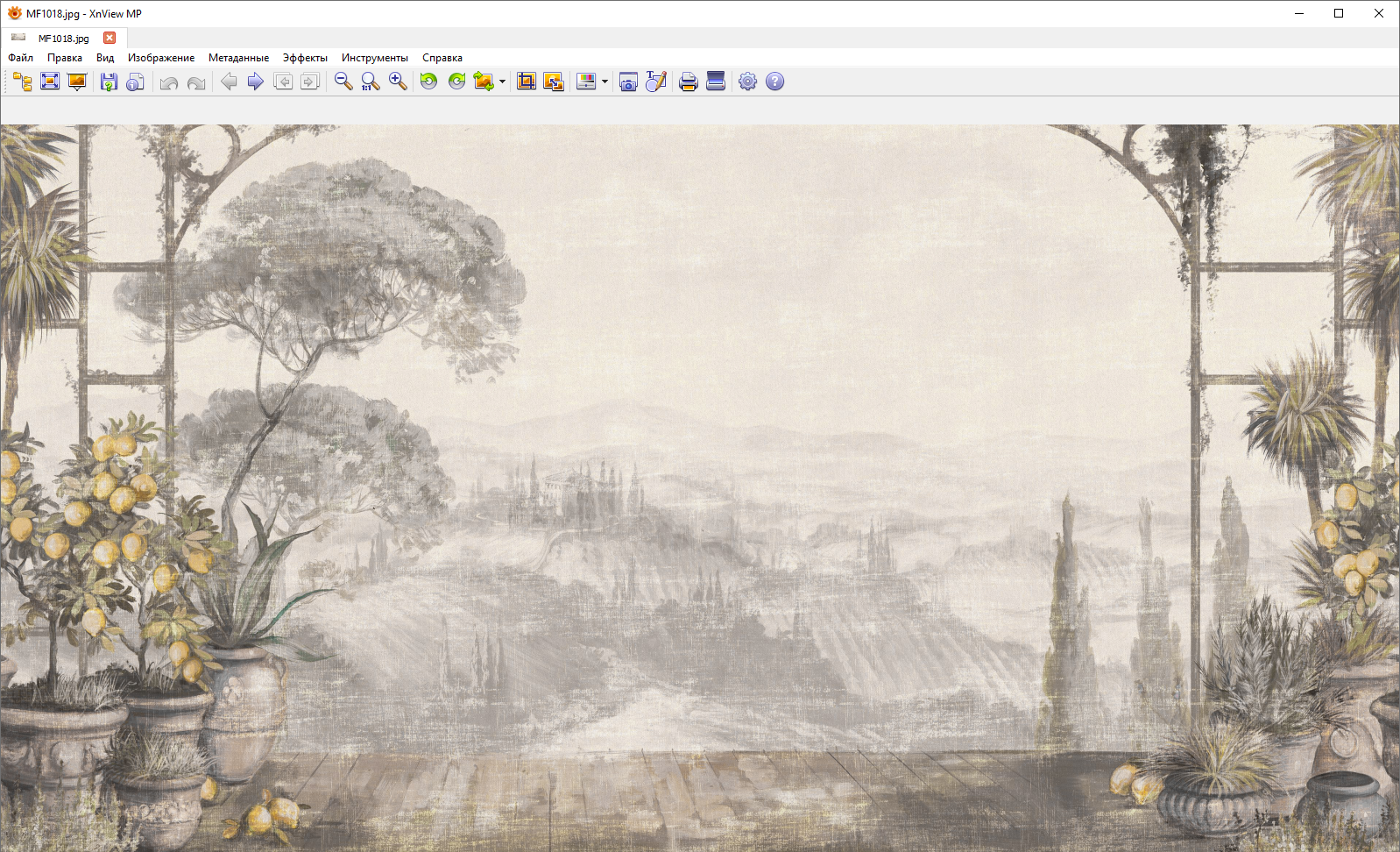
Task: Open the Файл menu
Action: click(x=21, y=58)
